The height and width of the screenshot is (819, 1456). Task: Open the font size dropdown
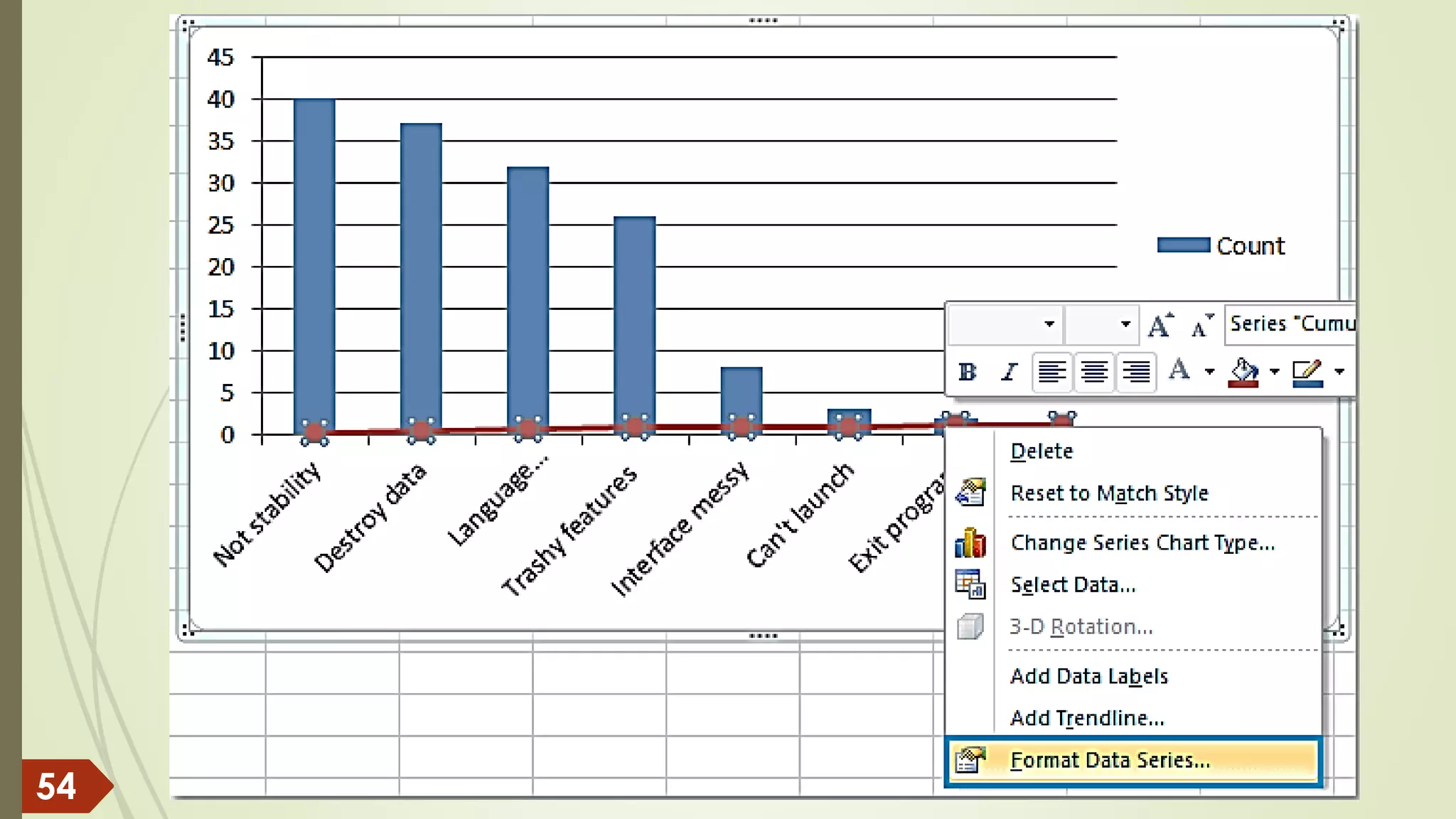[1125, 324]
